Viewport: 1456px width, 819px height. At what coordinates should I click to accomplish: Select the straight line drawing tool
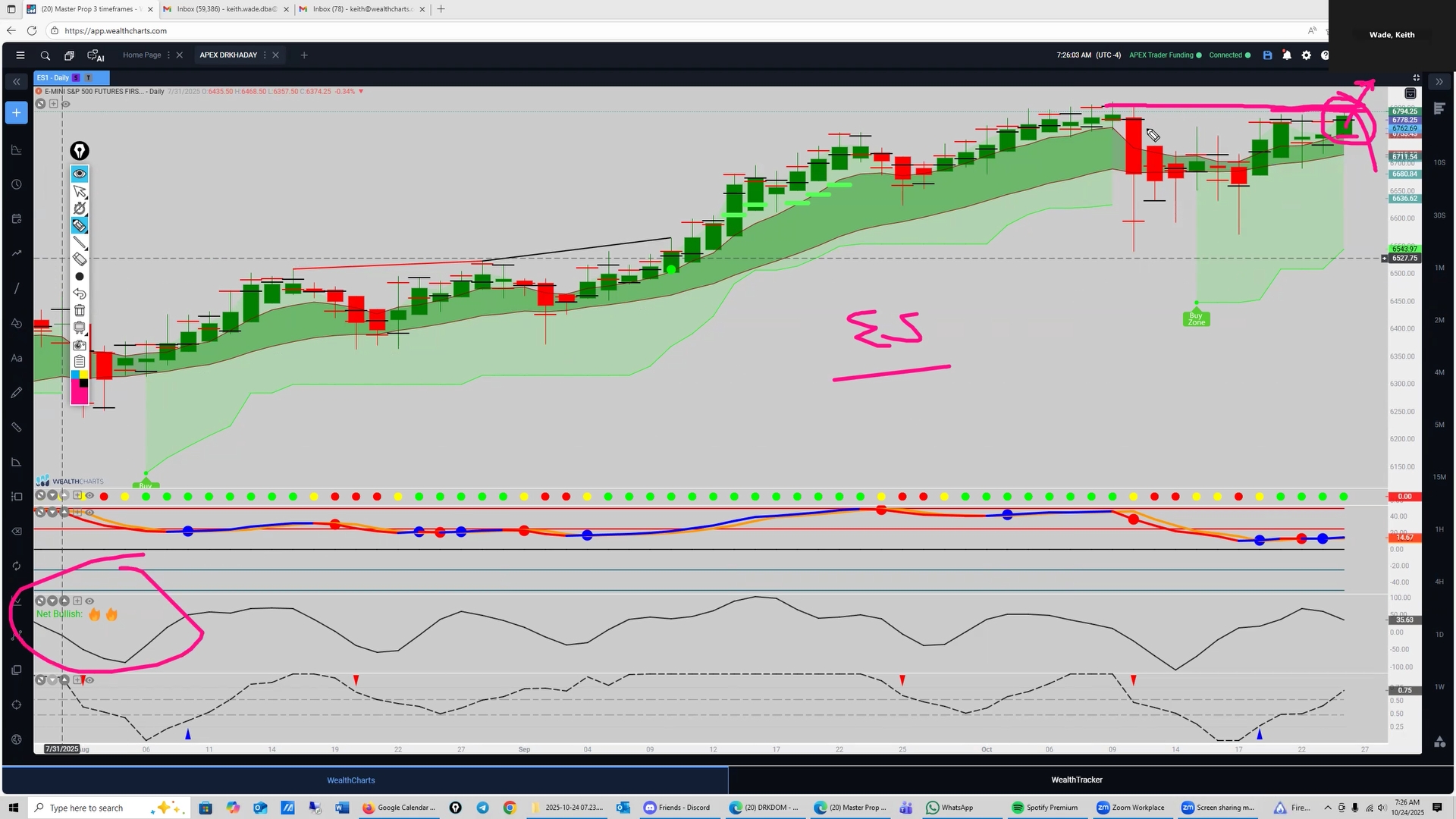tap(80, 243)
